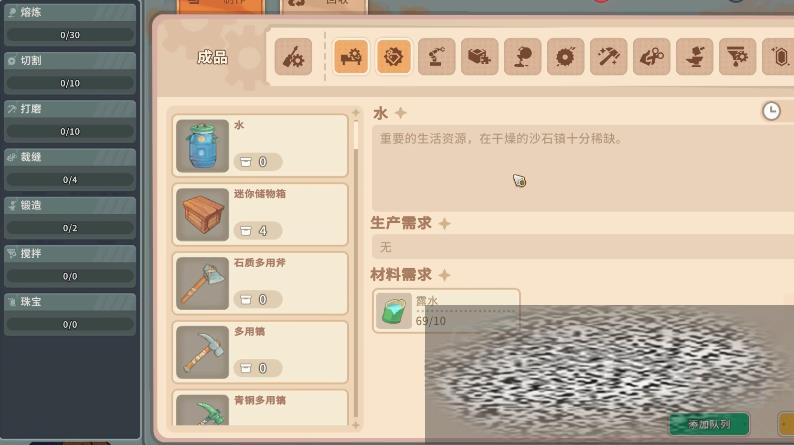Pick 多用镐 pickaxe from list
This screenshot has width=794, height=445.
(x=260, y=352)
